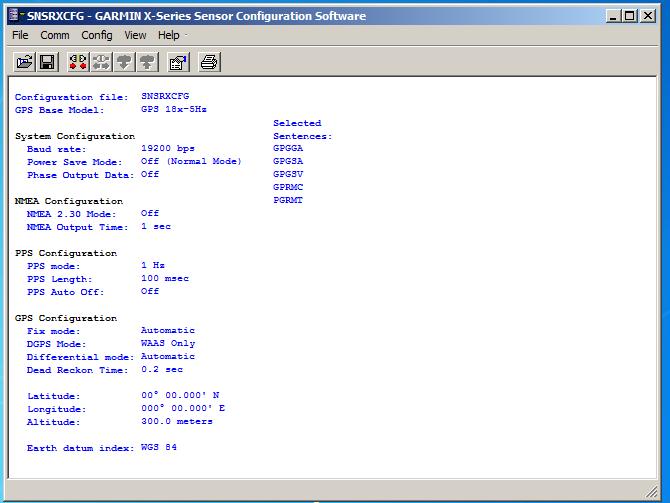This screenshot has height=503, width=670.
Task: Click the 'System Configuration' heading
Action: pos(75,136)
